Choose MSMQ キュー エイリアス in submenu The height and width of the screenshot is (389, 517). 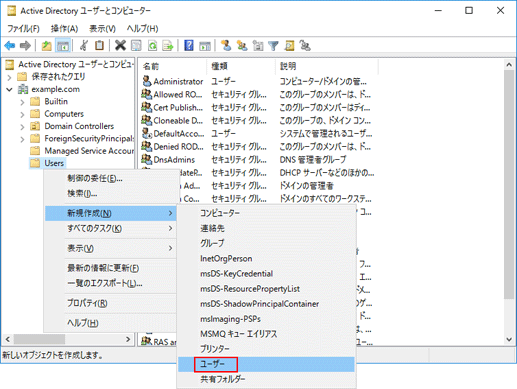(266, 334)
